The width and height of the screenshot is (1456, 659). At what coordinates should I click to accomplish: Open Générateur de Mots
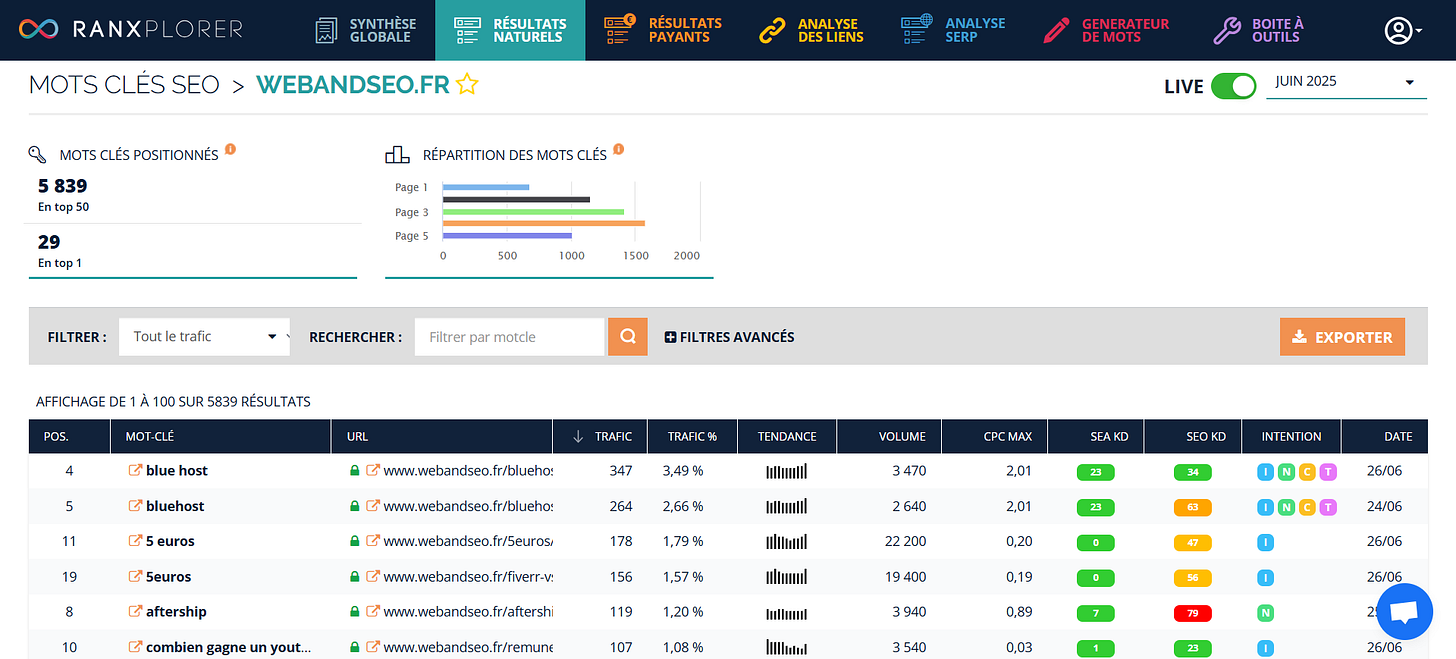coord(1105,30)
